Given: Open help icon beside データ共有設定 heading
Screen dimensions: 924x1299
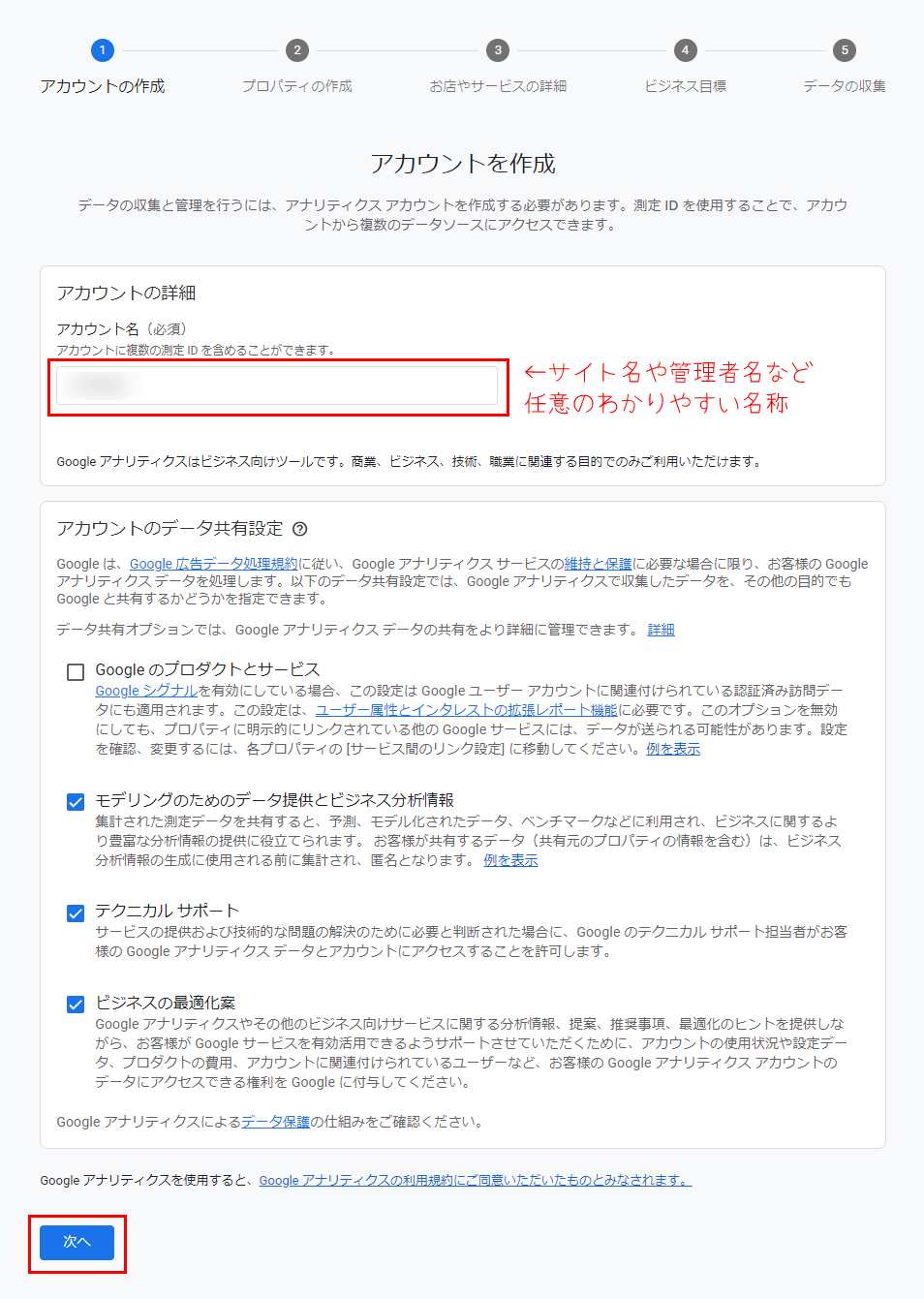Looking at the screenshot, I should [300, 529].
